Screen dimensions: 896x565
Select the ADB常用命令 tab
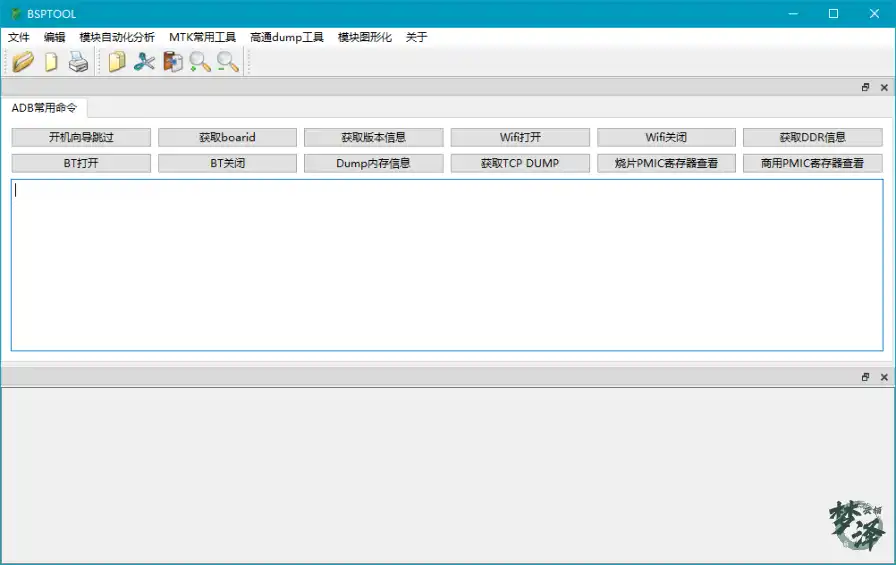(x=44, y=108)
